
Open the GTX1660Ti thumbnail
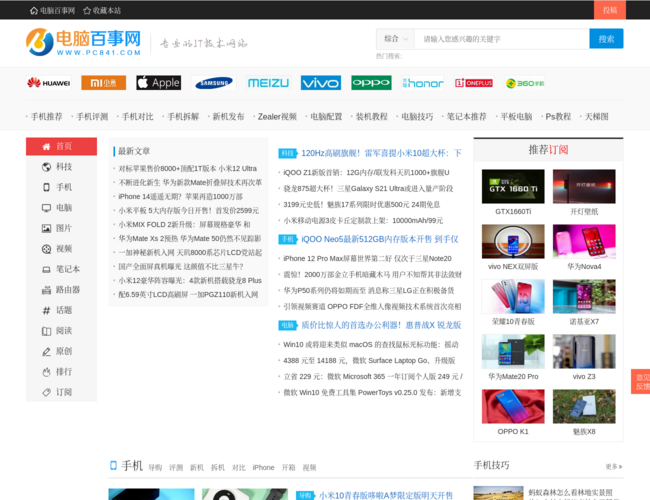[513, 187]
